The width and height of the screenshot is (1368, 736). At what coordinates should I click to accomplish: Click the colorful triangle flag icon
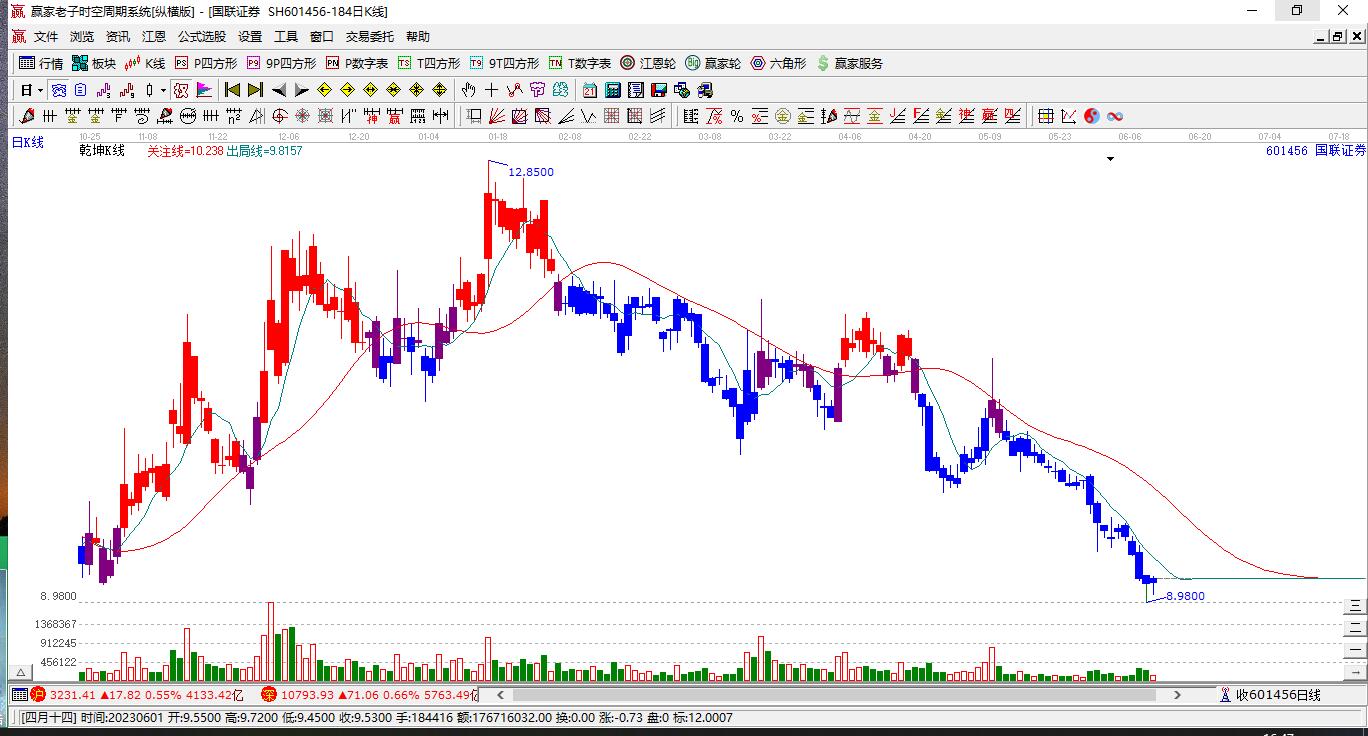[x=204, y=90]
